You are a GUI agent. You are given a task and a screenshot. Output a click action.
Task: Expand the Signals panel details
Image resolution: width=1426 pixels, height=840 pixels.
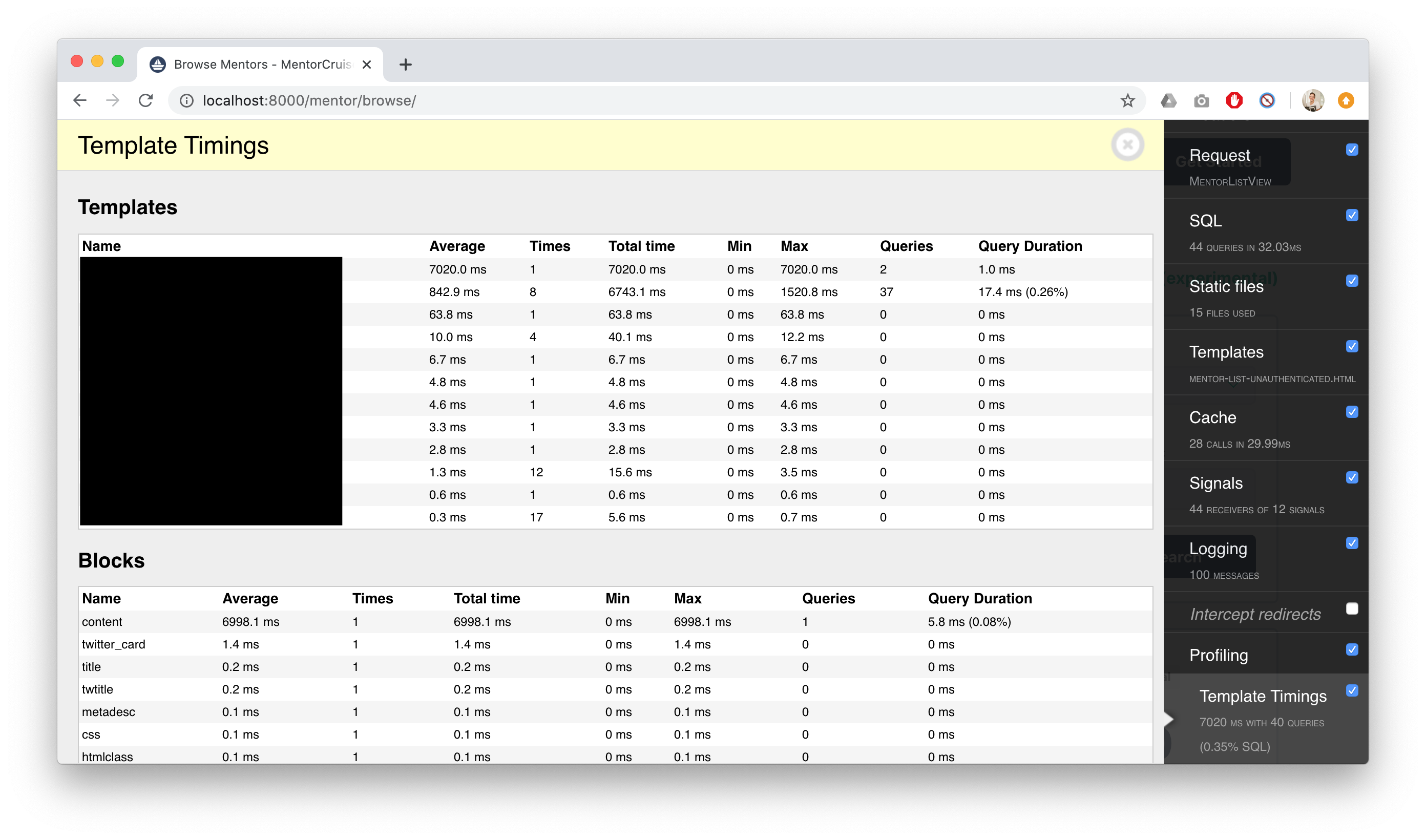[x=1215, y=483]
